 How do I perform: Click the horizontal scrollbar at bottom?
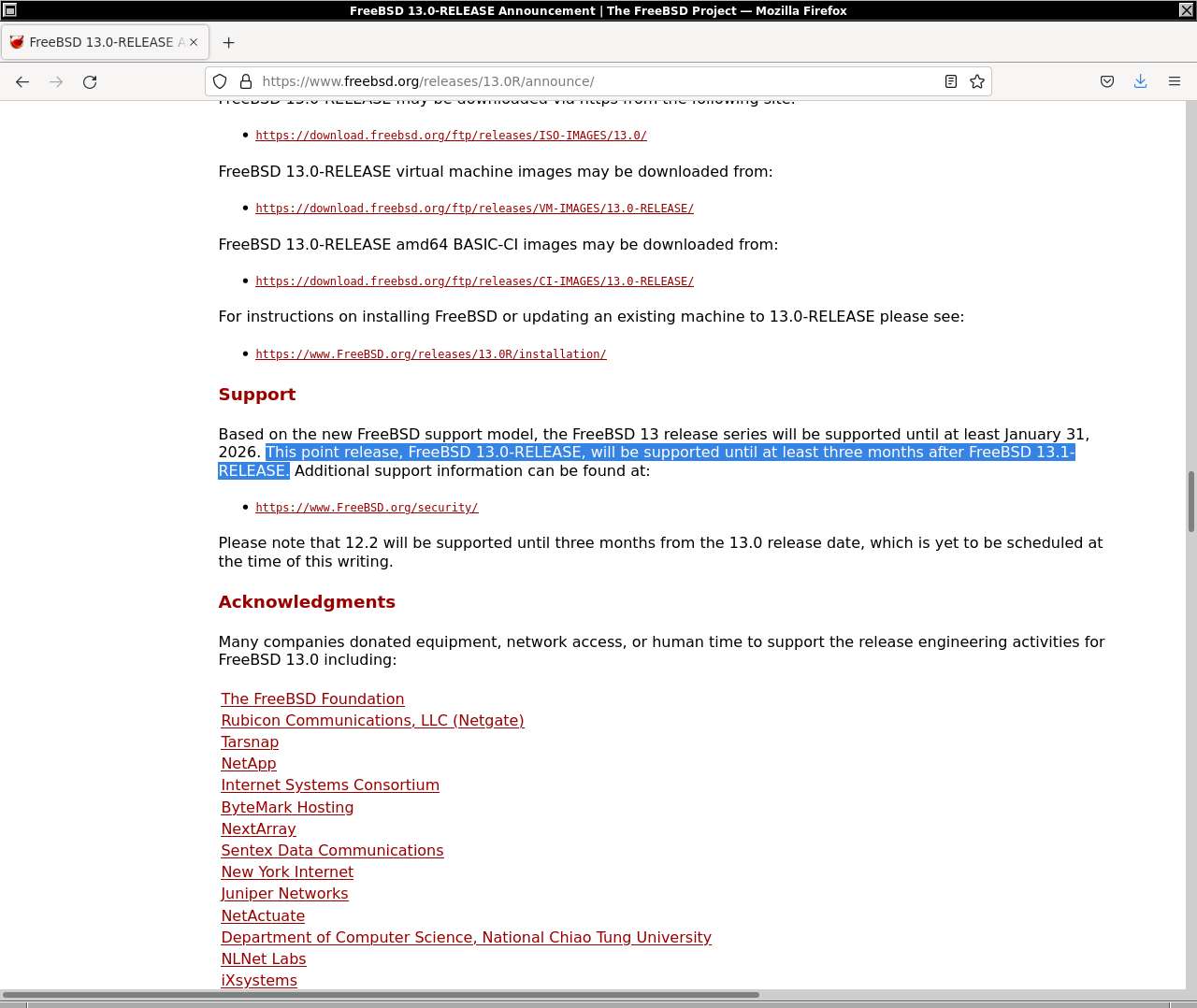click(381, 995)
